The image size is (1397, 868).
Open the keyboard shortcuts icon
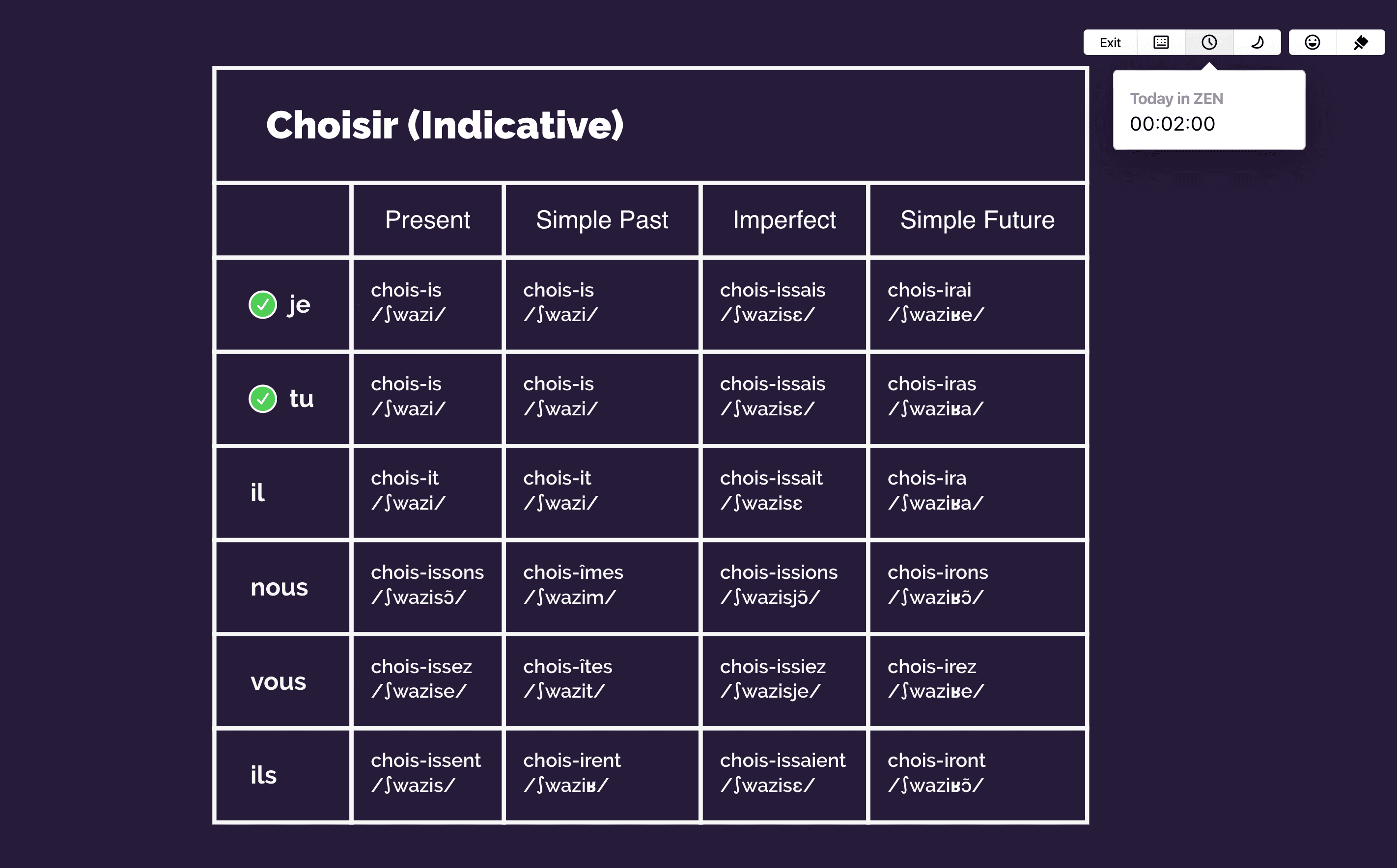(1161, 43)
